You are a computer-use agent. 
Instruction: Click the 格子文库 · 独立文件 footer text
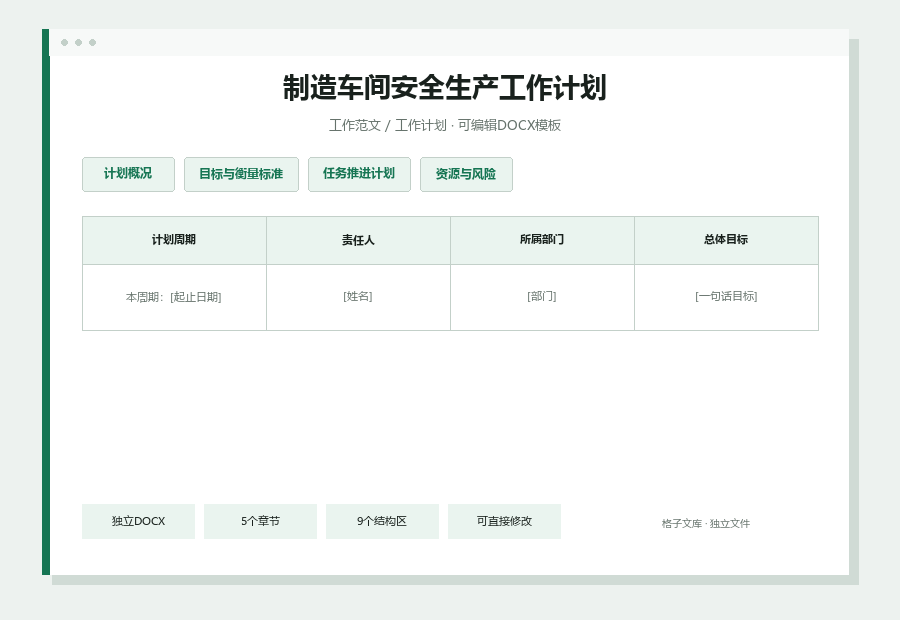tap(705, 524)
